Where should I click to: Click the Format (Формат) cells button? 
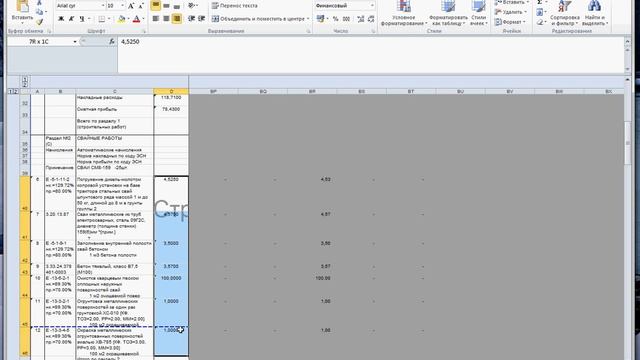pos(510,22)
